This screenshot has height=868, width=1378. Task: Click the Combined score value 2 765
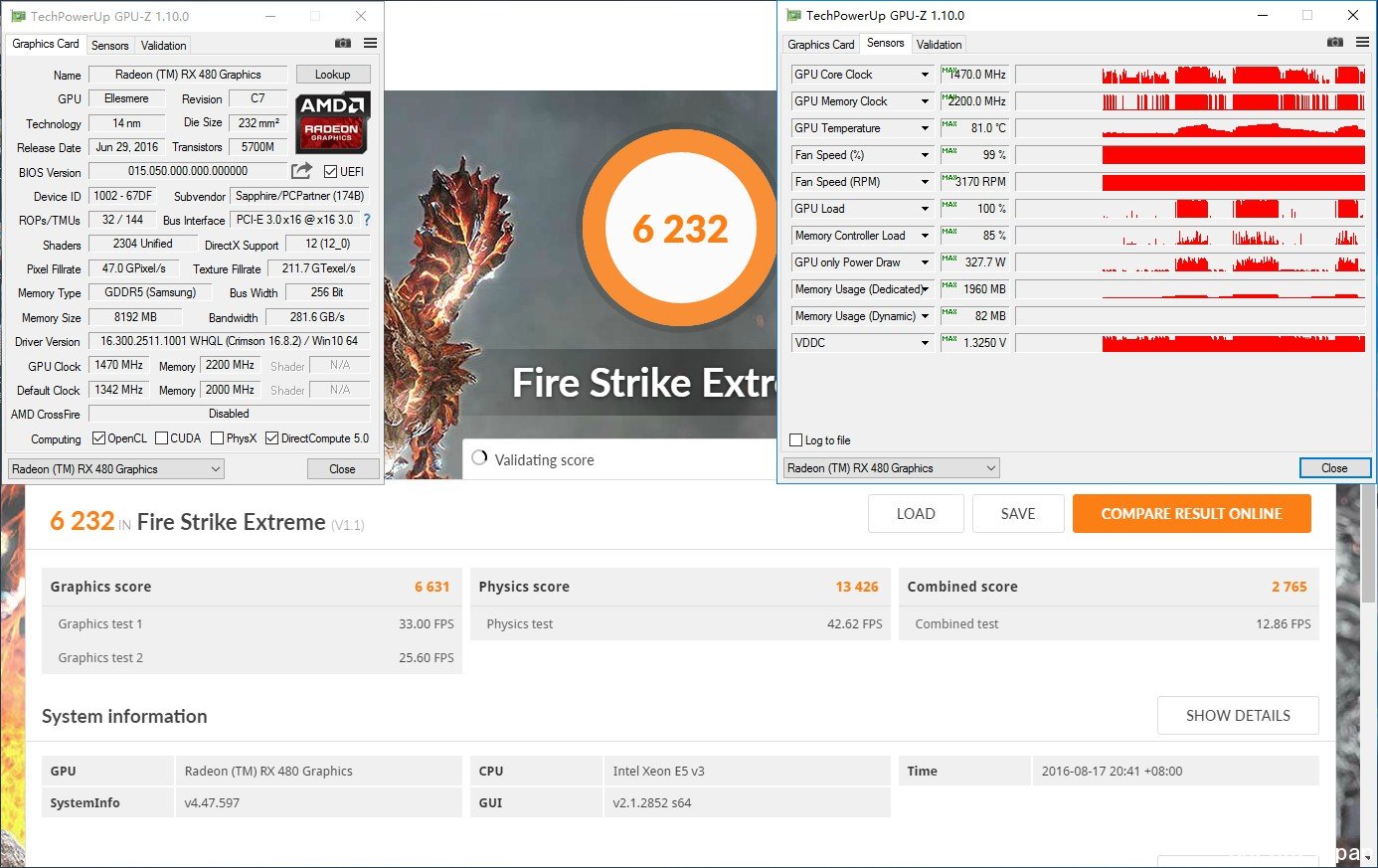[x=1290, y=587]
